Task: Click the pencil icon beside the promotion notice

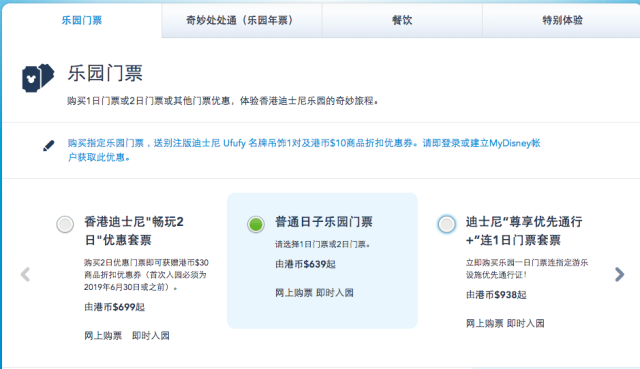Action: tap(49, 146)
